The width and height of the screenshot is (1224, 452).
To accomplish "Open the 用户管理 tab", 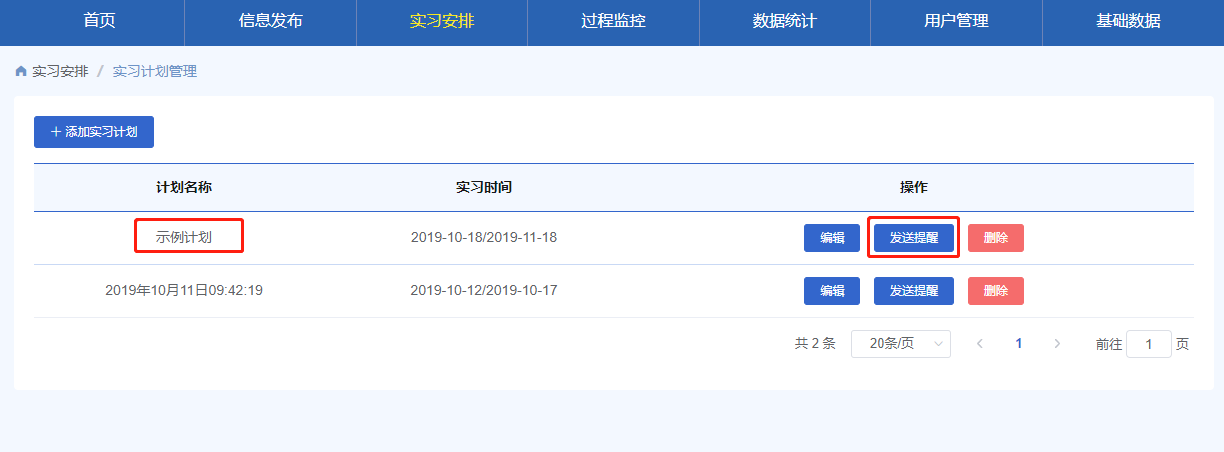I will (956, 21).
